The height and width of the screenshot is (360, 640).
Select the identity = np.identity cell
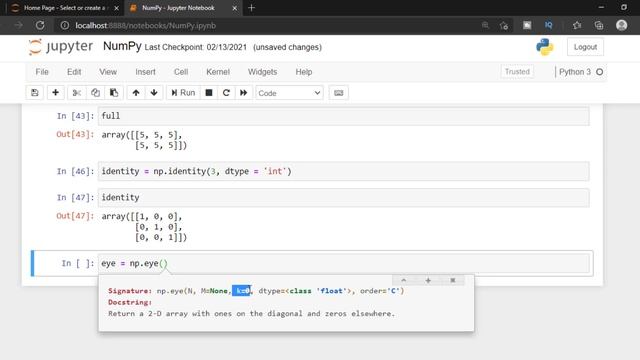click(x=344, y=171)
